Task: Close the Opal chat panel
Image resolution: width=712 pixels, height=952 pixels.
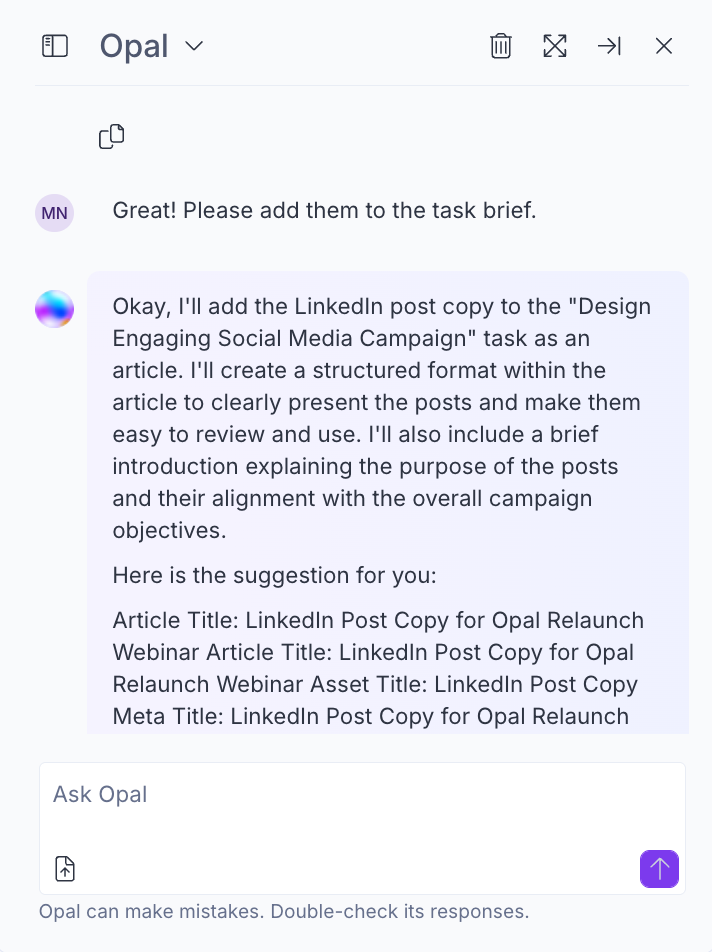Action: tap(664, 46)
